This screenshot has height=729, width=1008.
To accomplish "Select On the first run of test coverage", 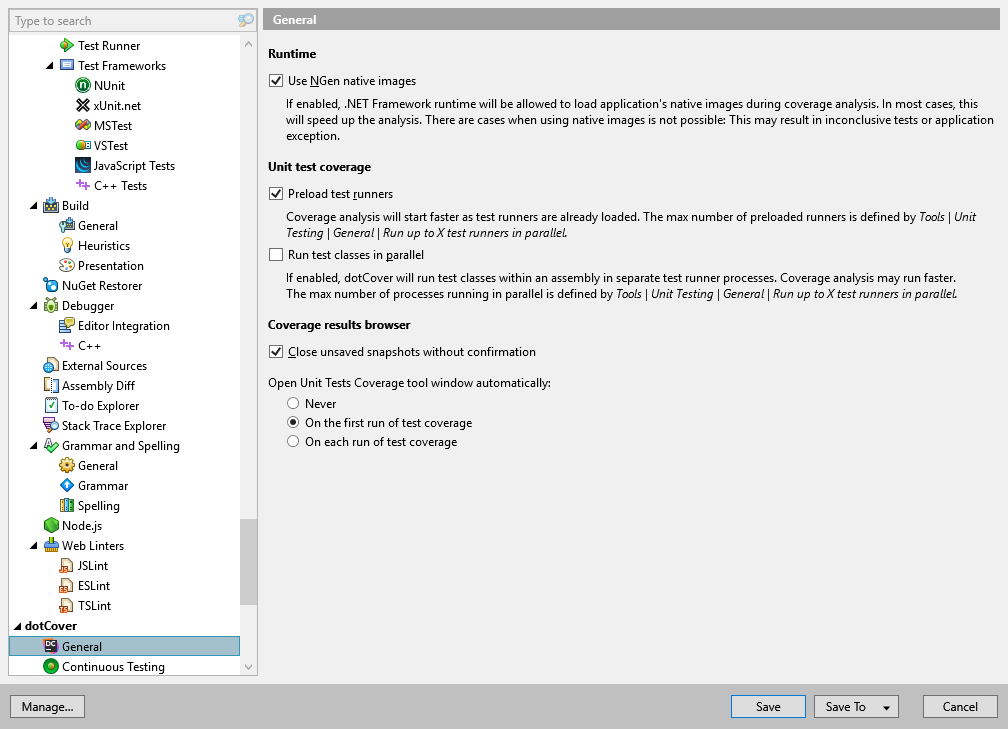I will [x=293, y=423].
